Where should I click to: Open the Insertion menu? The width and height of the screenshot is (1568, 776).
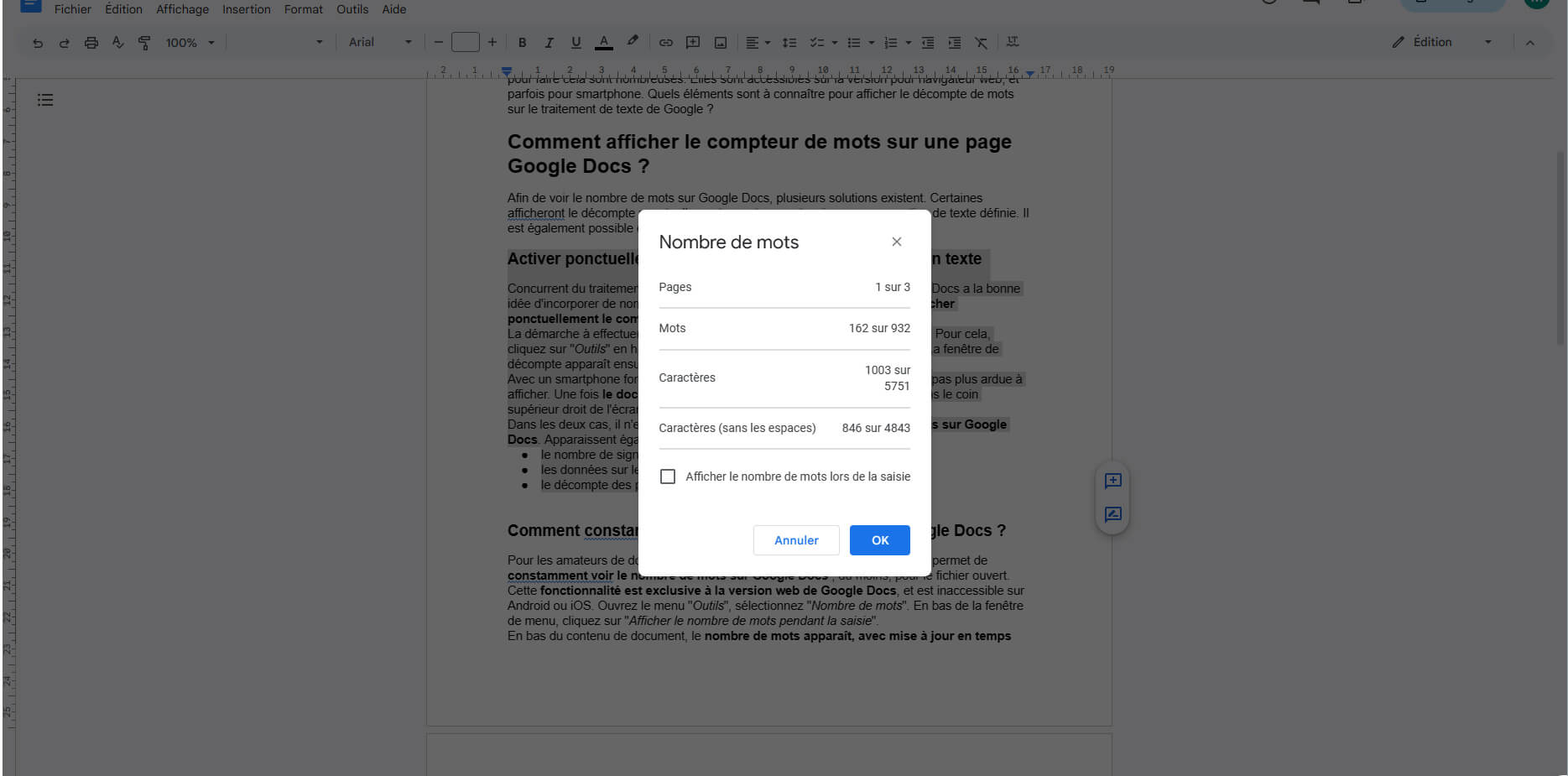pos(246,9)
